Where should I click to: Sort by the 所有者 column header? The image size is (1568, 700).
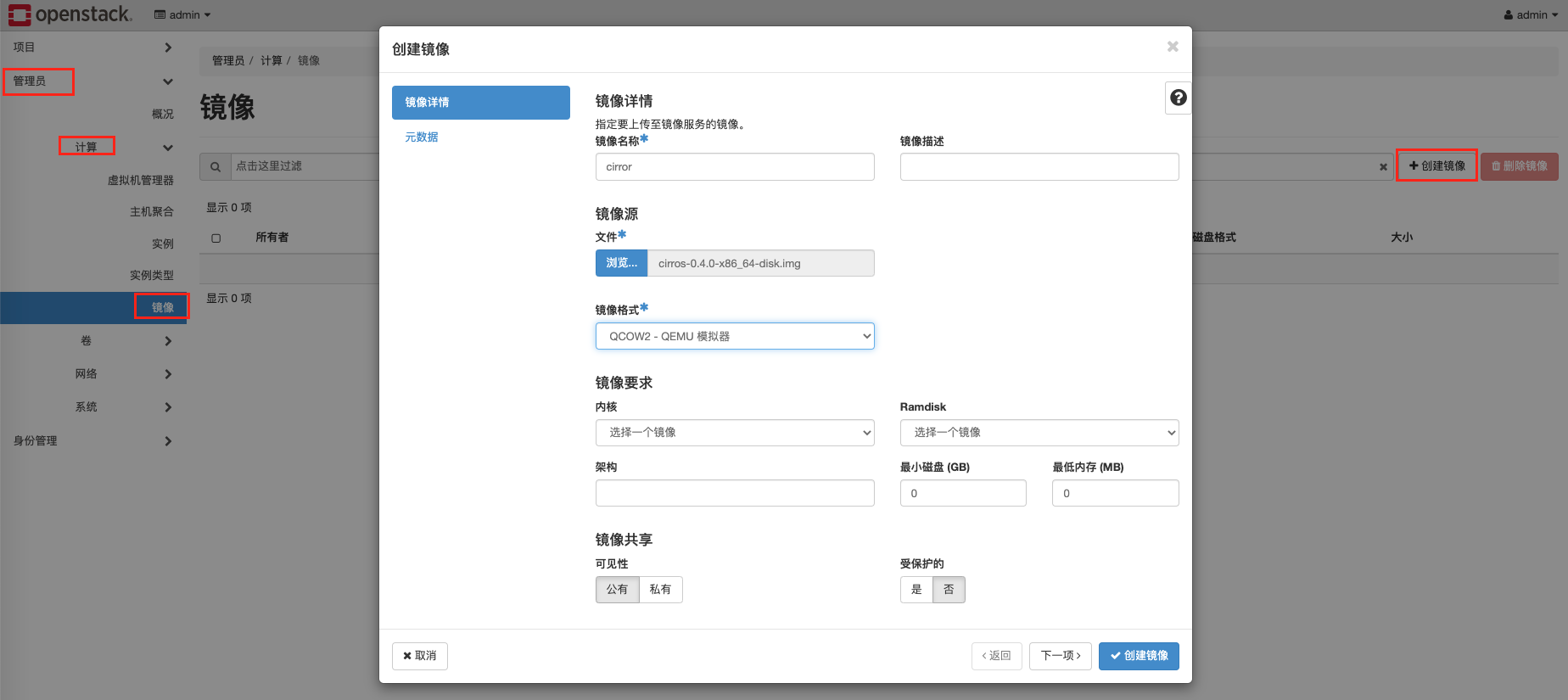coord(272,238)
